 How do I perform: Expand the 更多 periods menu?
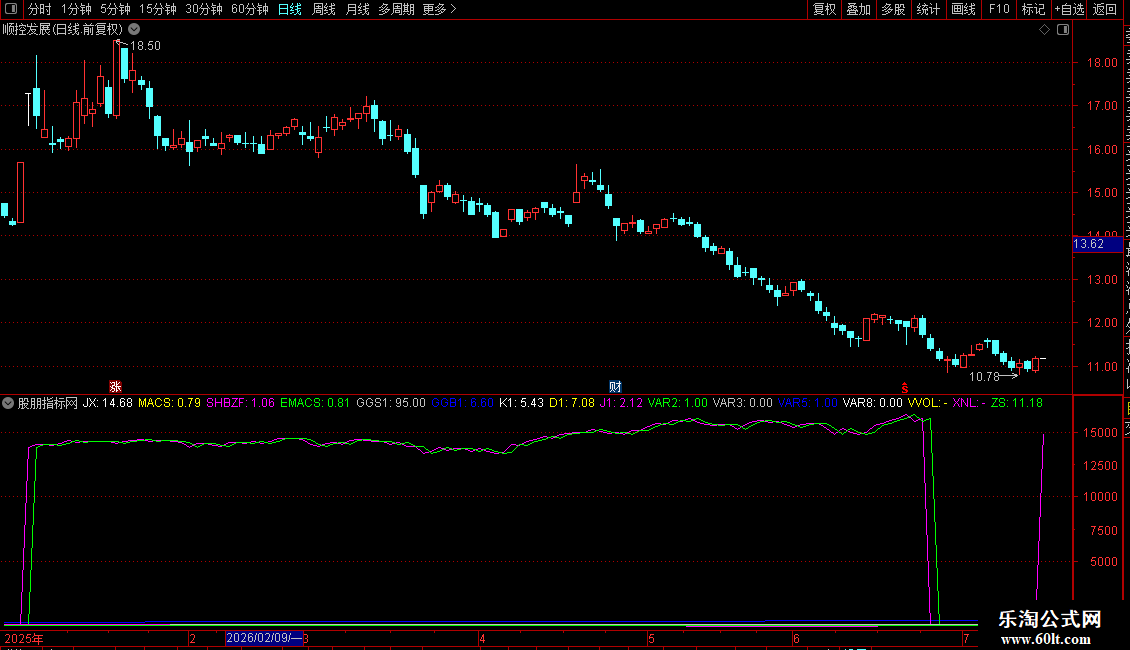(x=439, y=9)
